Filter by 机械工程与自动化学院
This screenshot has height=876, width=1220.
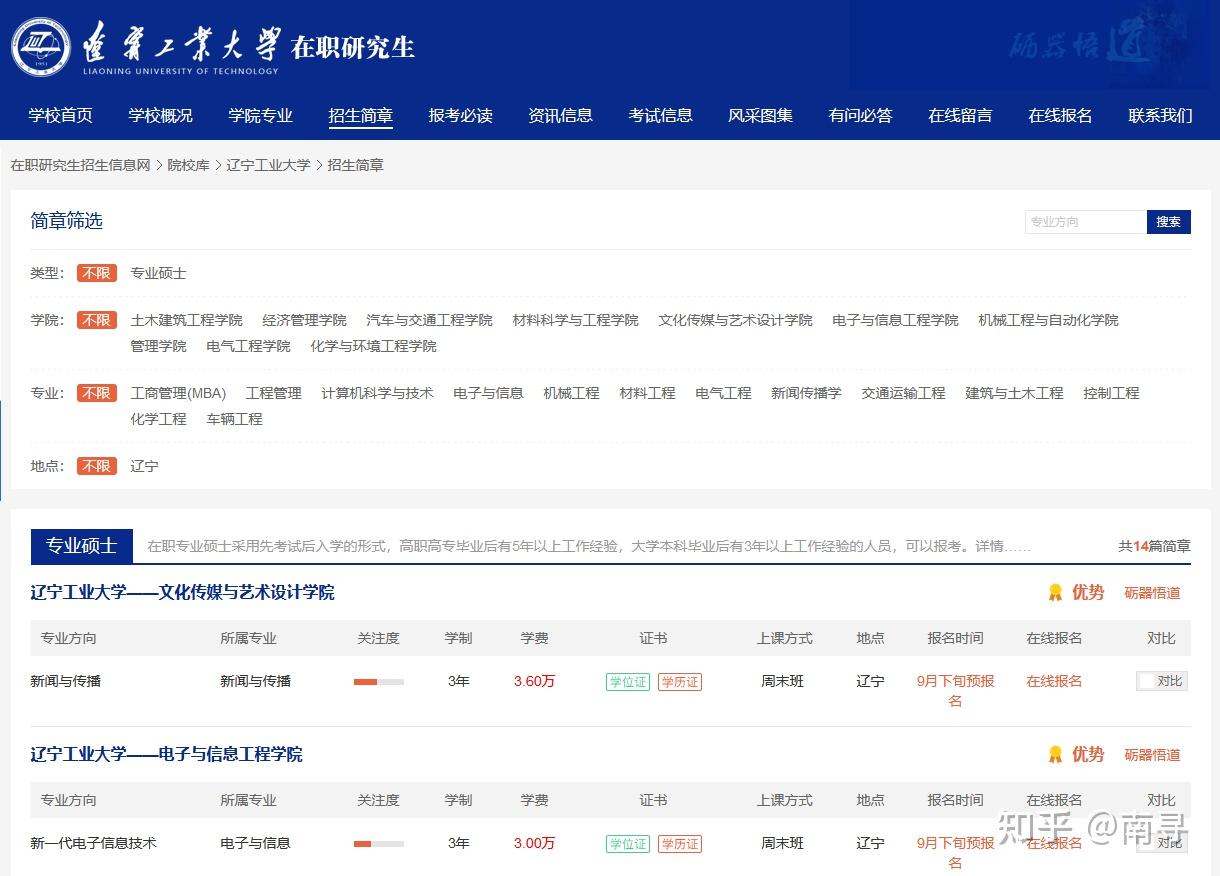[x=1049, y=320]
